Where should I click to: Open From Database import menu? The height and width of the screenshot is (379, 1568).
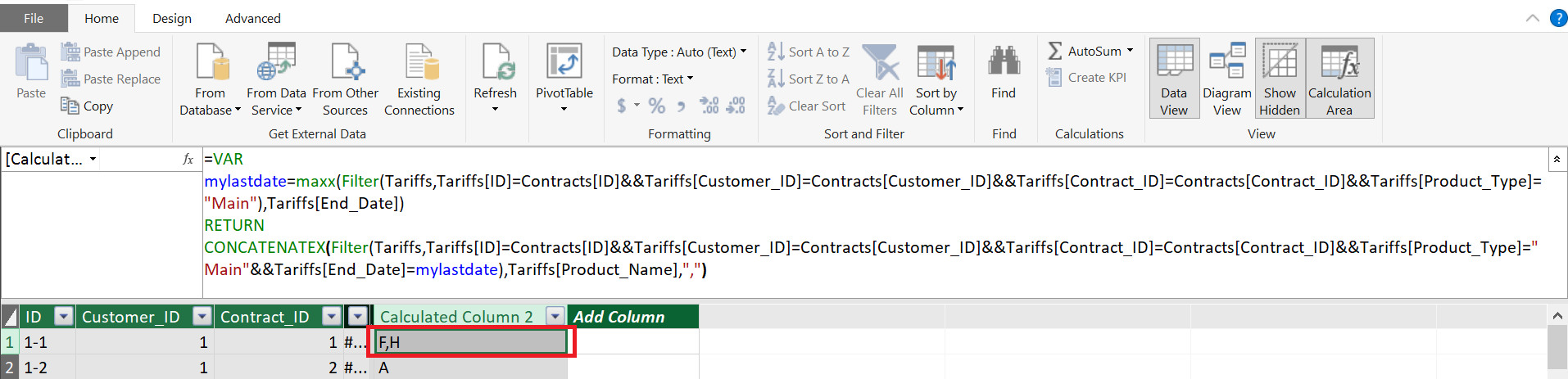[x=210, y=79]
